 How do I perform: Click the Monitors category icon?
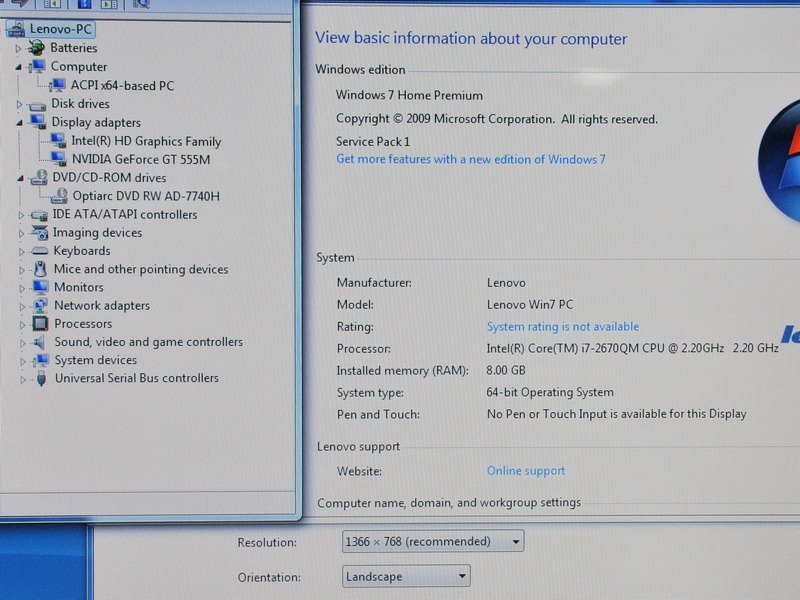pos(41,287)
